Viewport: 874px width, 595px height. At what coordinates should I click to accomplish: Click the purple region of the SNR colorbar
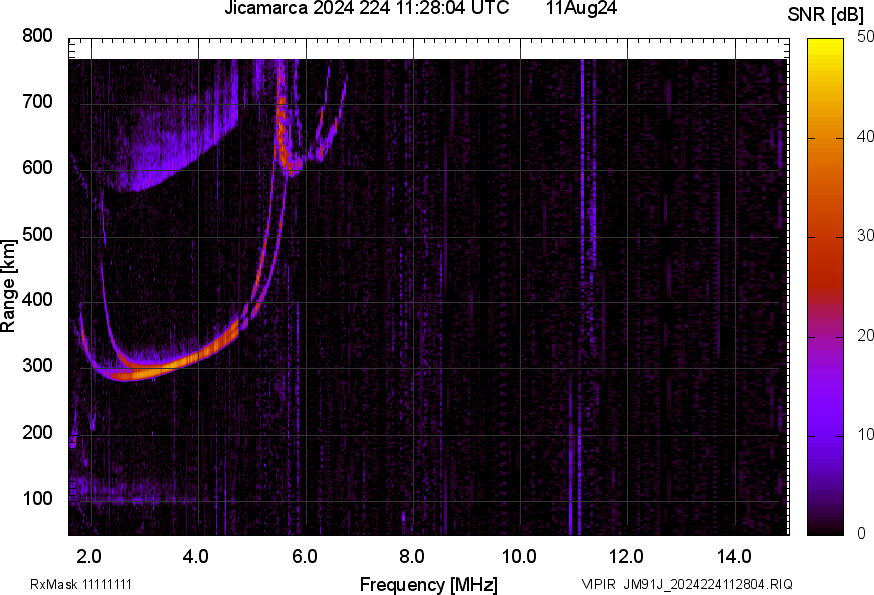pyautogui.click(x=826, y=420)
